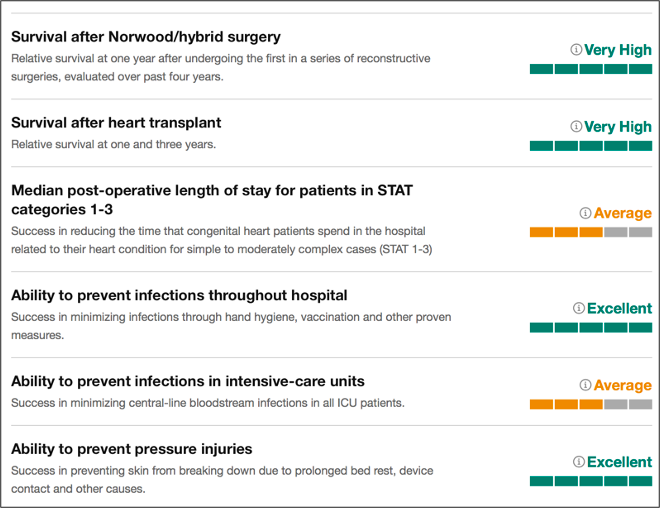Click info icon next to intensive-care units Average
Screen dimensions: 660x508
[585, 385]
